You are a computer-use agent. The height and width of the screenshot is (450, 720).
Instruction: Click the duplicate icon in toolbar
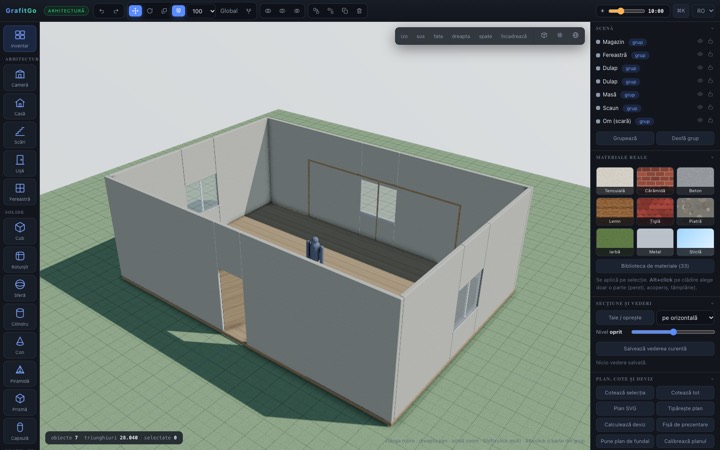[x=345, y=11]
